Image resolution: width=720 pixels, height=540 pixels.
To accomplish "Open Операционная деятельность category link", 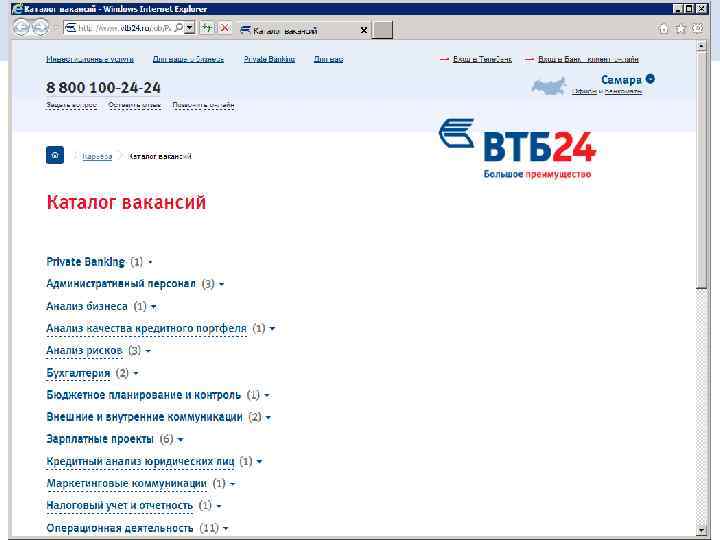I will coord(120,528).
